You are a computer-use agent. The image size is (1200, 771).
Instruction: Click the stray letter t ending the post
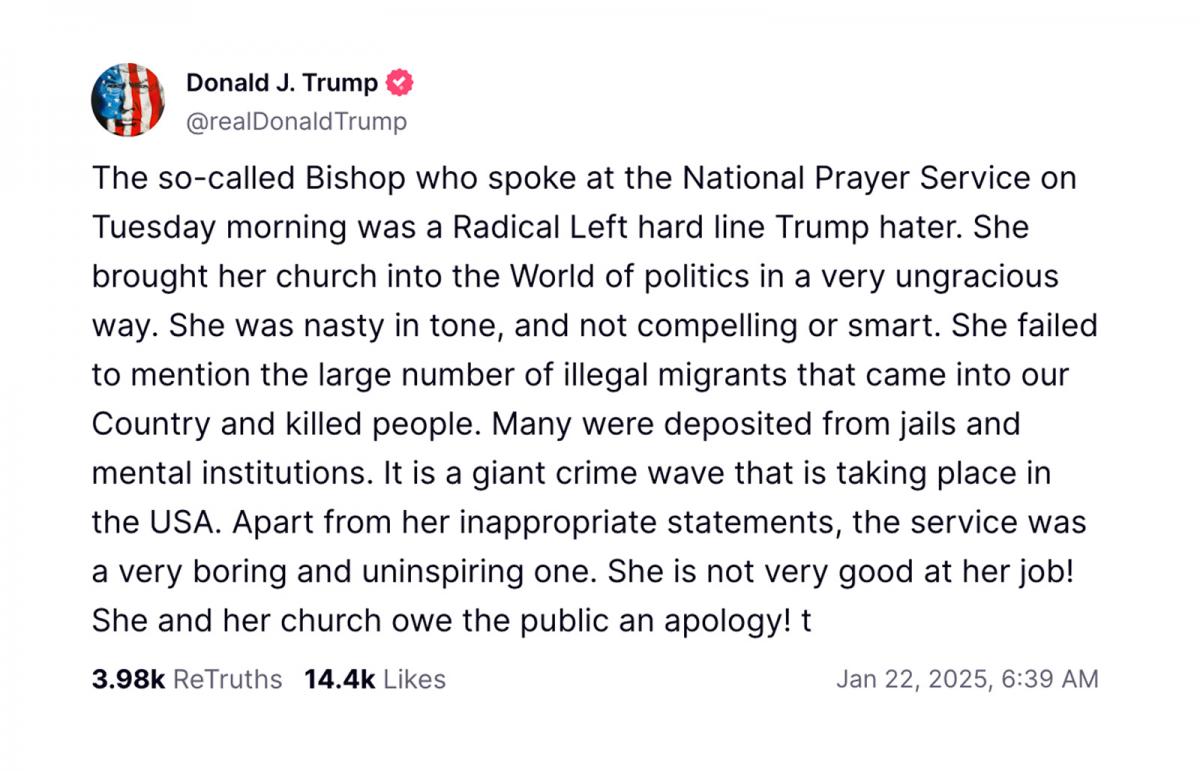[806, 621]
